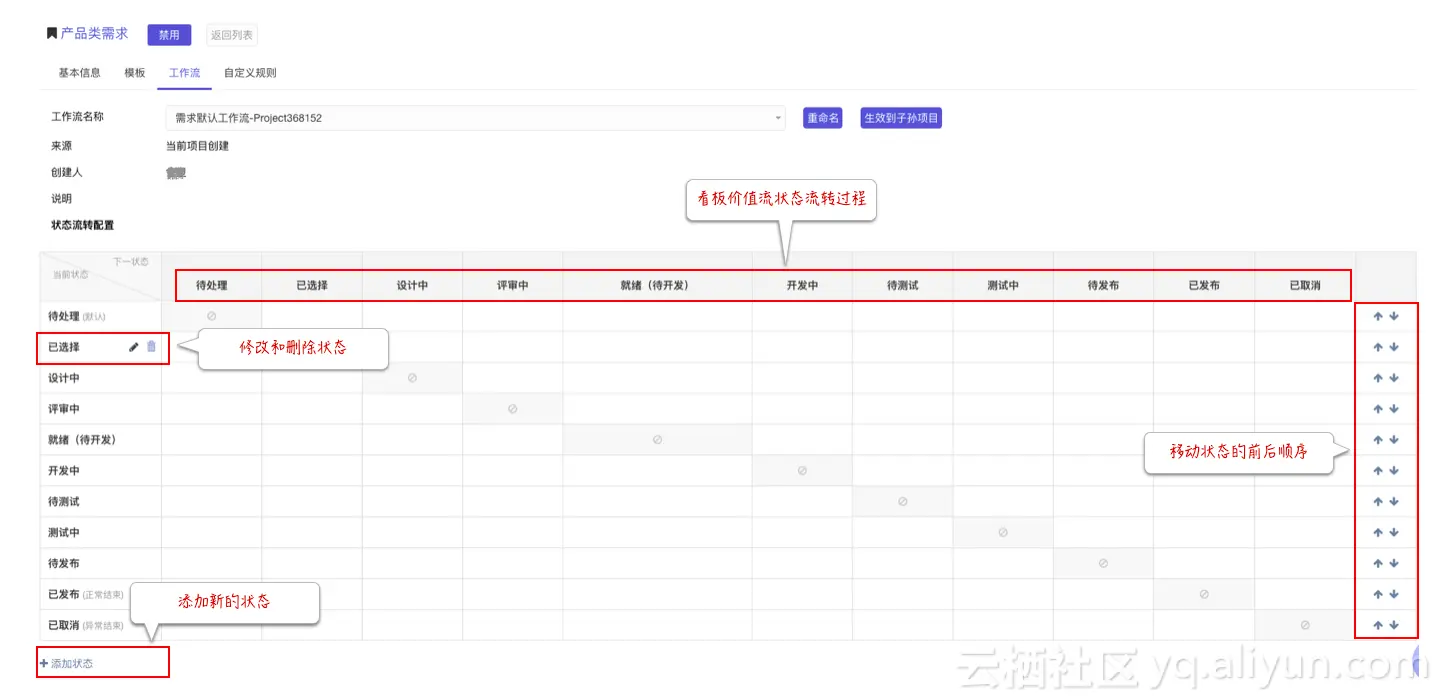Click down arrow for 已发布 row
1442x700 pixels.
click(1394, 595)
